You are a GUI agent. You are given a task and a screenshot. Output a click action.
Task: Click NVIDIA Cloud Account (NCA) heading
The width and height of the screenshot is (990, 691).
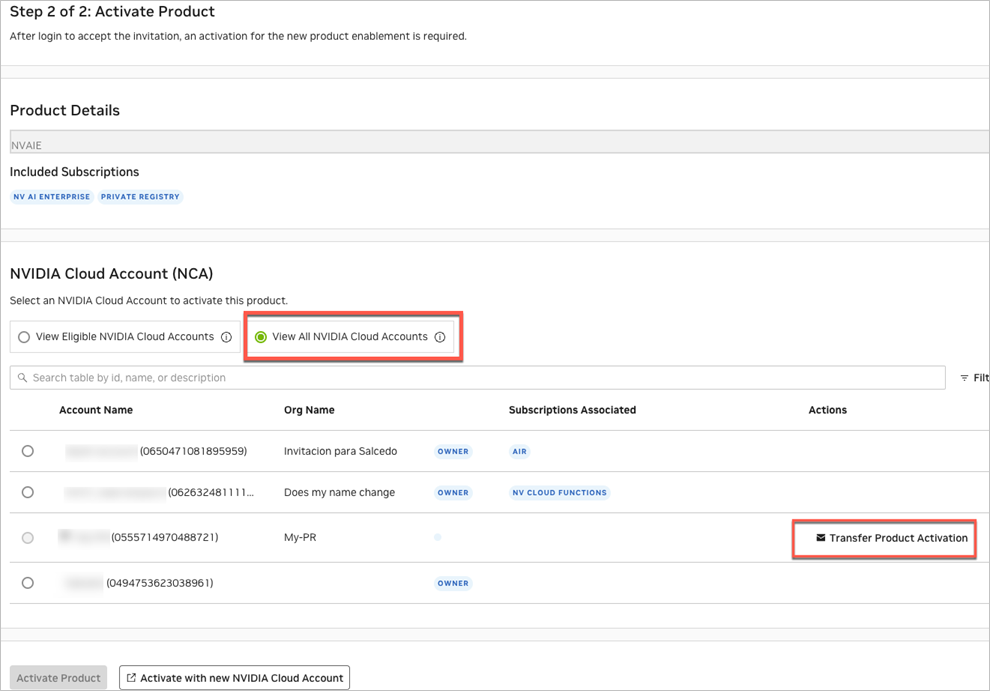tap(112, 273)
